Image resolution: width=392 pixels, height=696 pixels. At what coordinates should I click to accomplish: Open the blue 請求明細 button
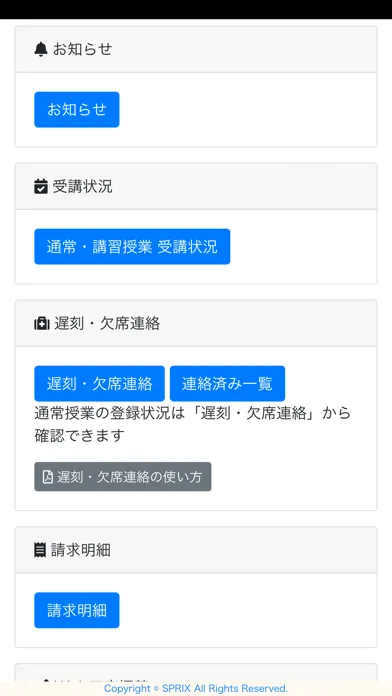tap(77, 610)
